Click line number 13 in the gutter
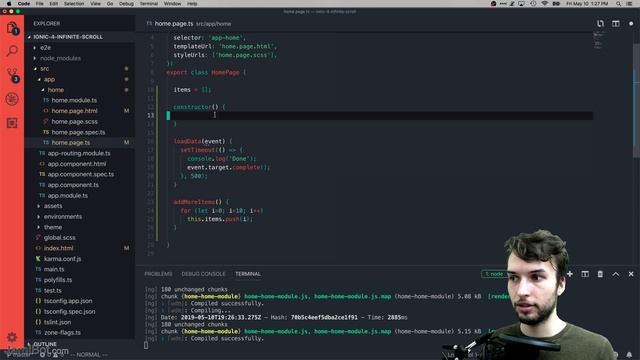Image resolution: width=640 pixels, height=360 pixels. (151, 116)
